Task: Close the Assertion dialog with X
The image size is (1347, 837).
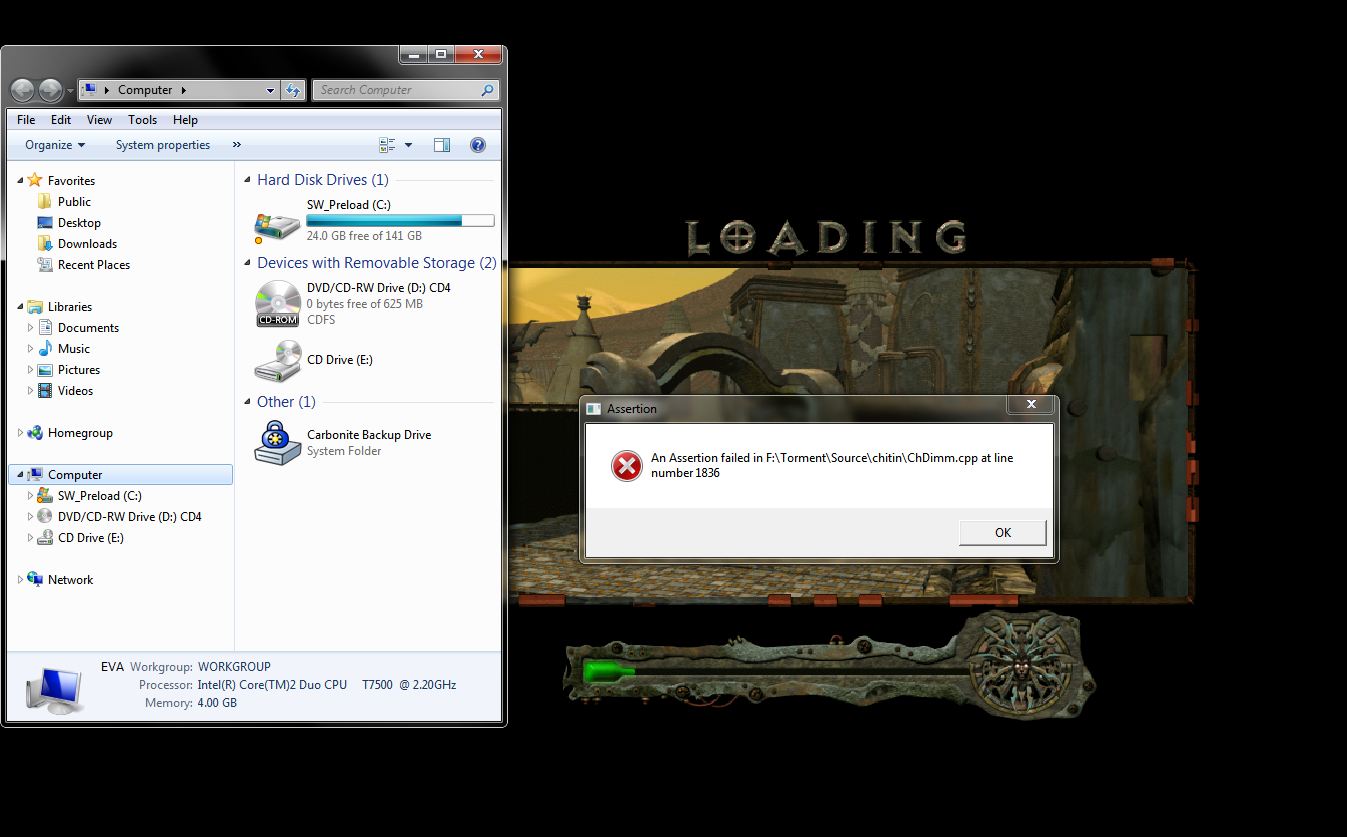Action: coord(1031,405)
